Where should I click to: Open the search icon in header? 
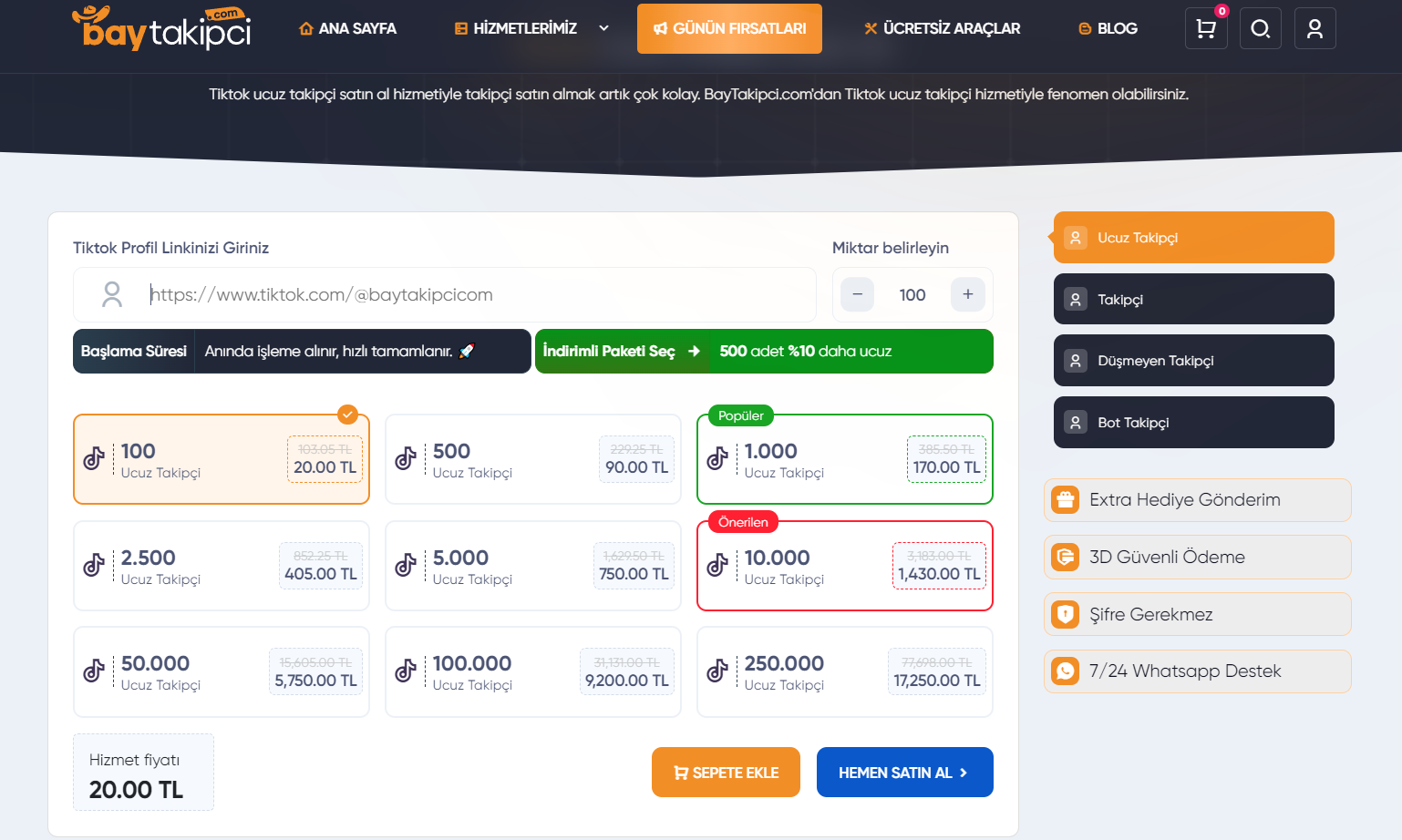(x=1261, y=28)
